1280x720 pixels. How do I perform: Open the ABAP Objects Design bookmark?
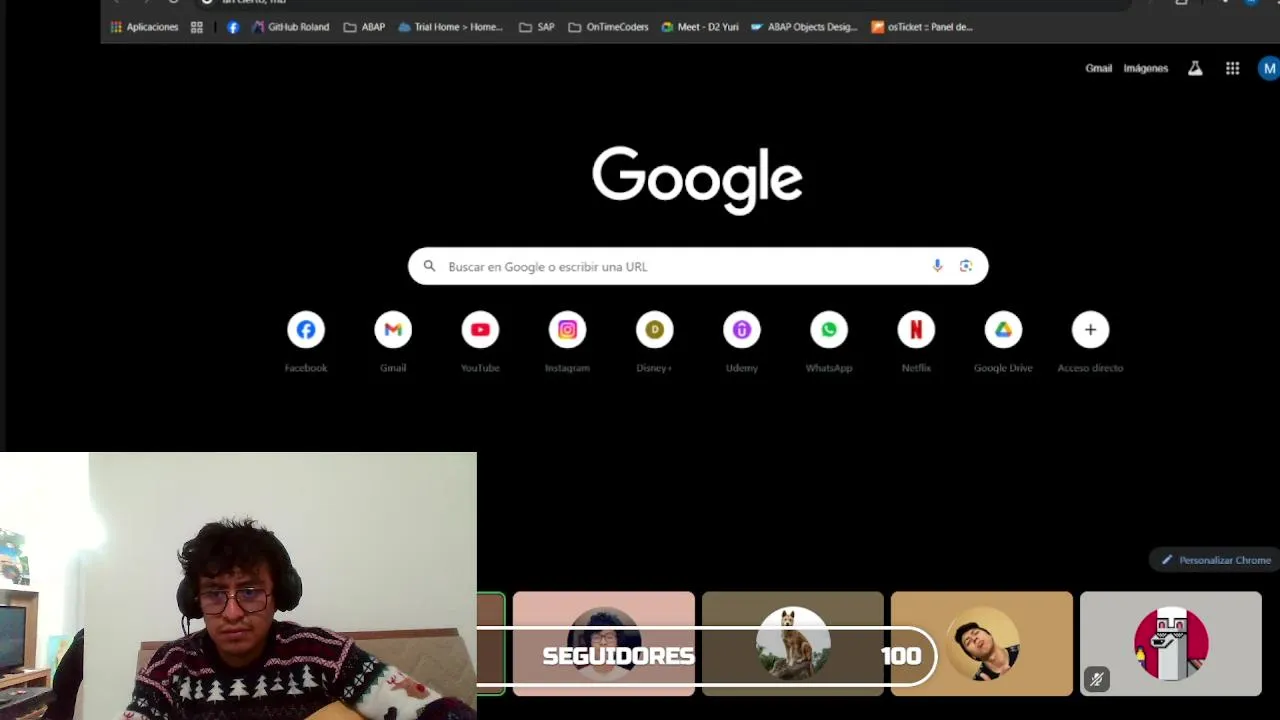click(804, 27)
